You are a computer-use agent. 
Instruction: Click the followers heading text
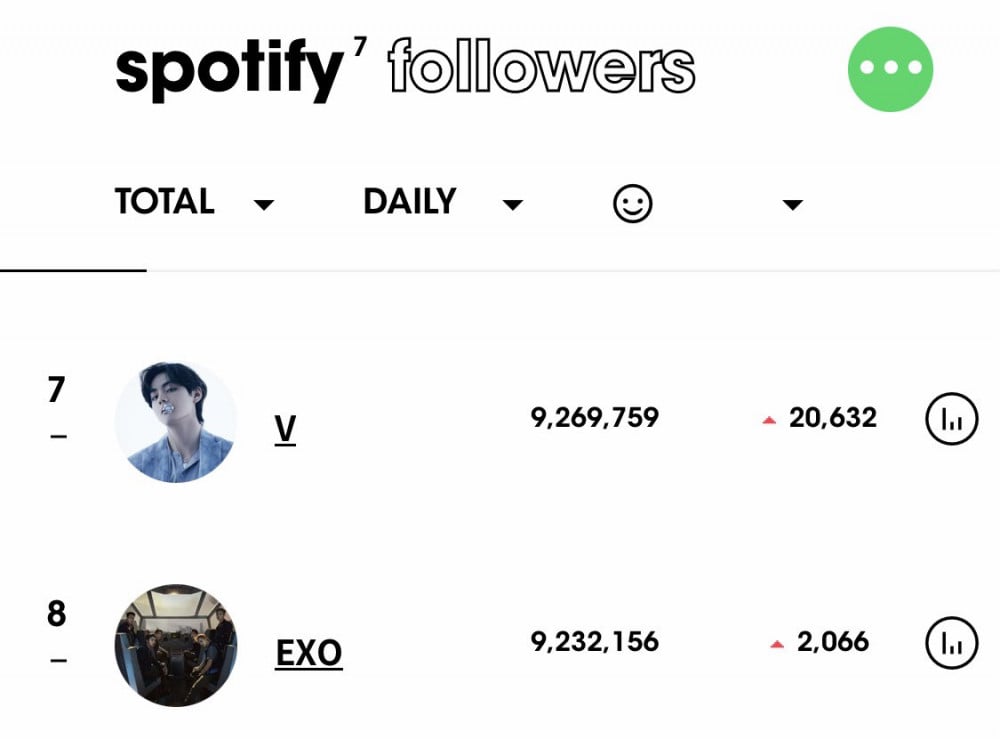click(542, 66)
